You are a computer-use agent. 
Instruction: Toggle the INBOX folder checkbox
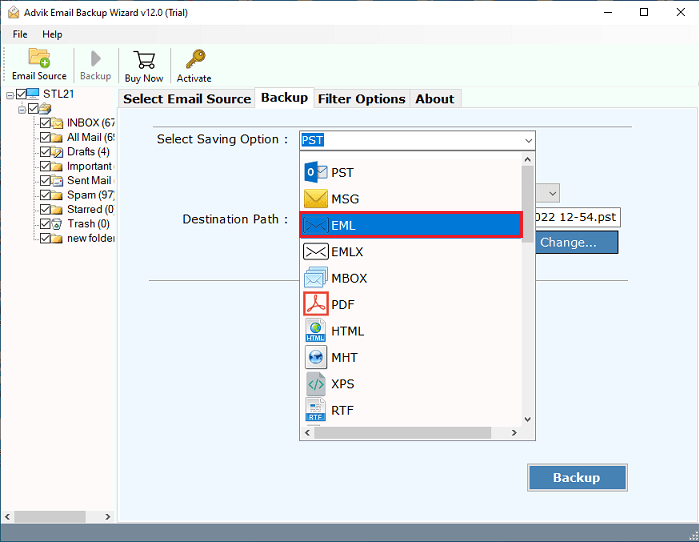click(x=45, y=123)
